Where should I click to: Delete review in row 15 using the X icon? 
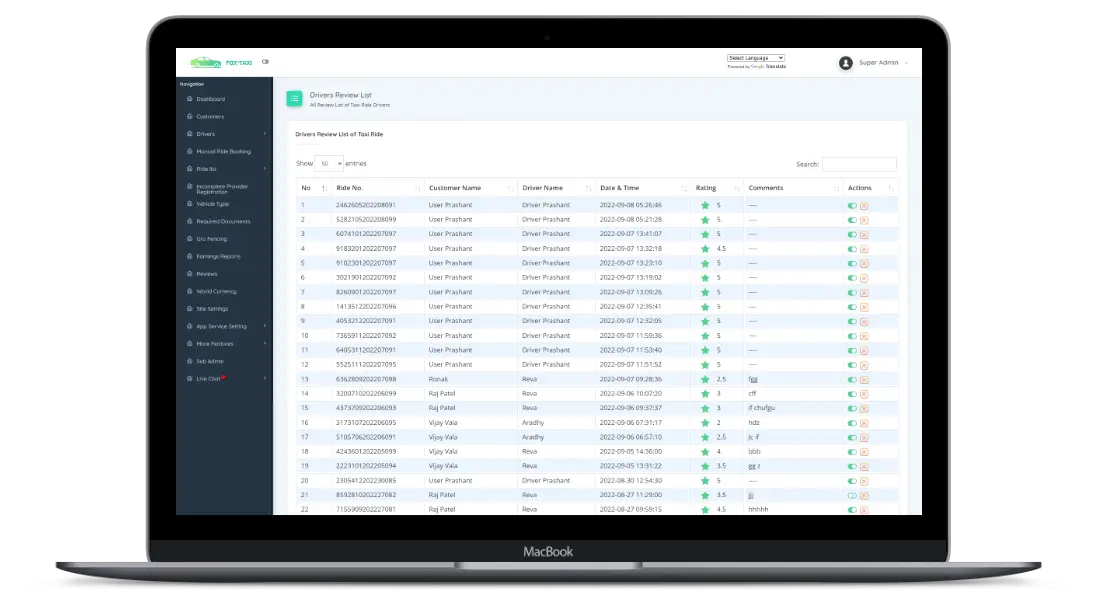coord(864,408)
